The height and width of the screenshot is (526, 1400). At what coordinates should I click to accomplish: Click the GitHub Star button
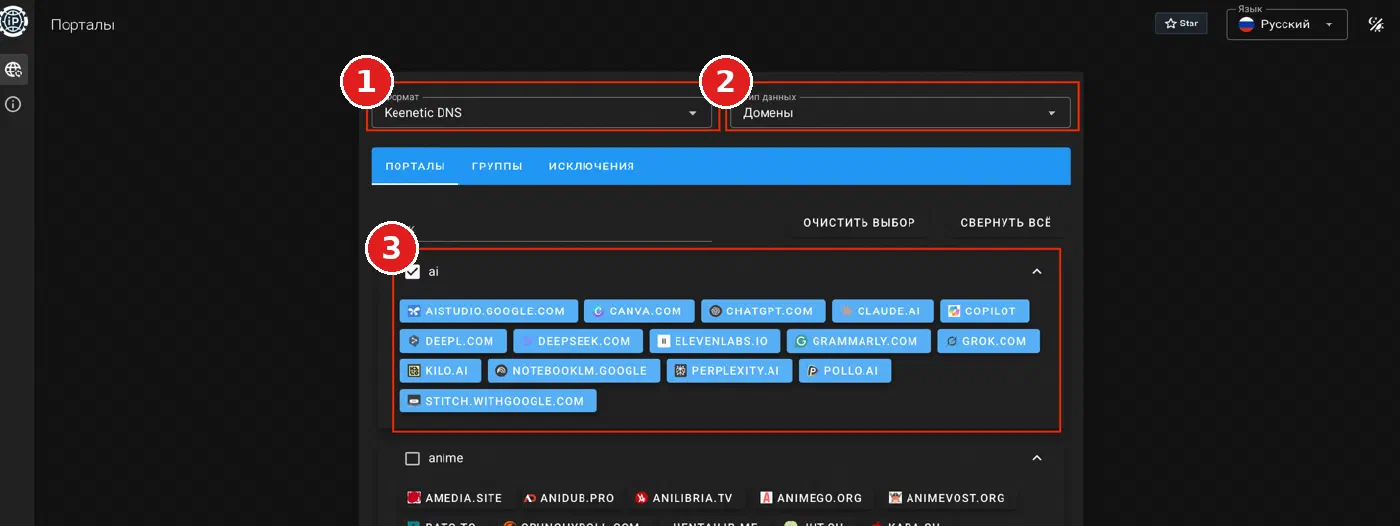tap(1181, 23)
